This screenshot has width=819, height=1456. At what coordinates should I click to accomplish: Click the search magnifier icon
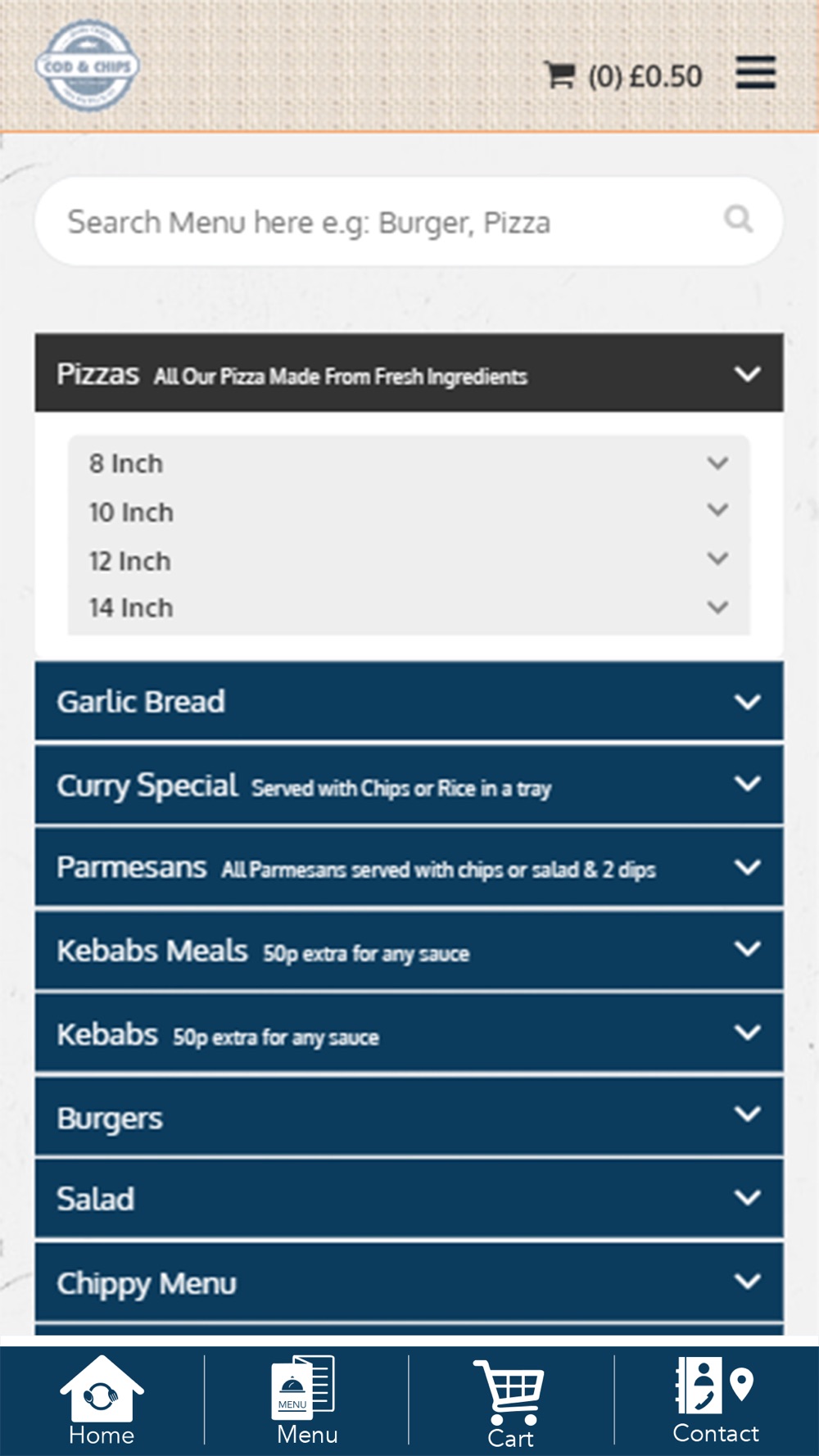(738, 219)
